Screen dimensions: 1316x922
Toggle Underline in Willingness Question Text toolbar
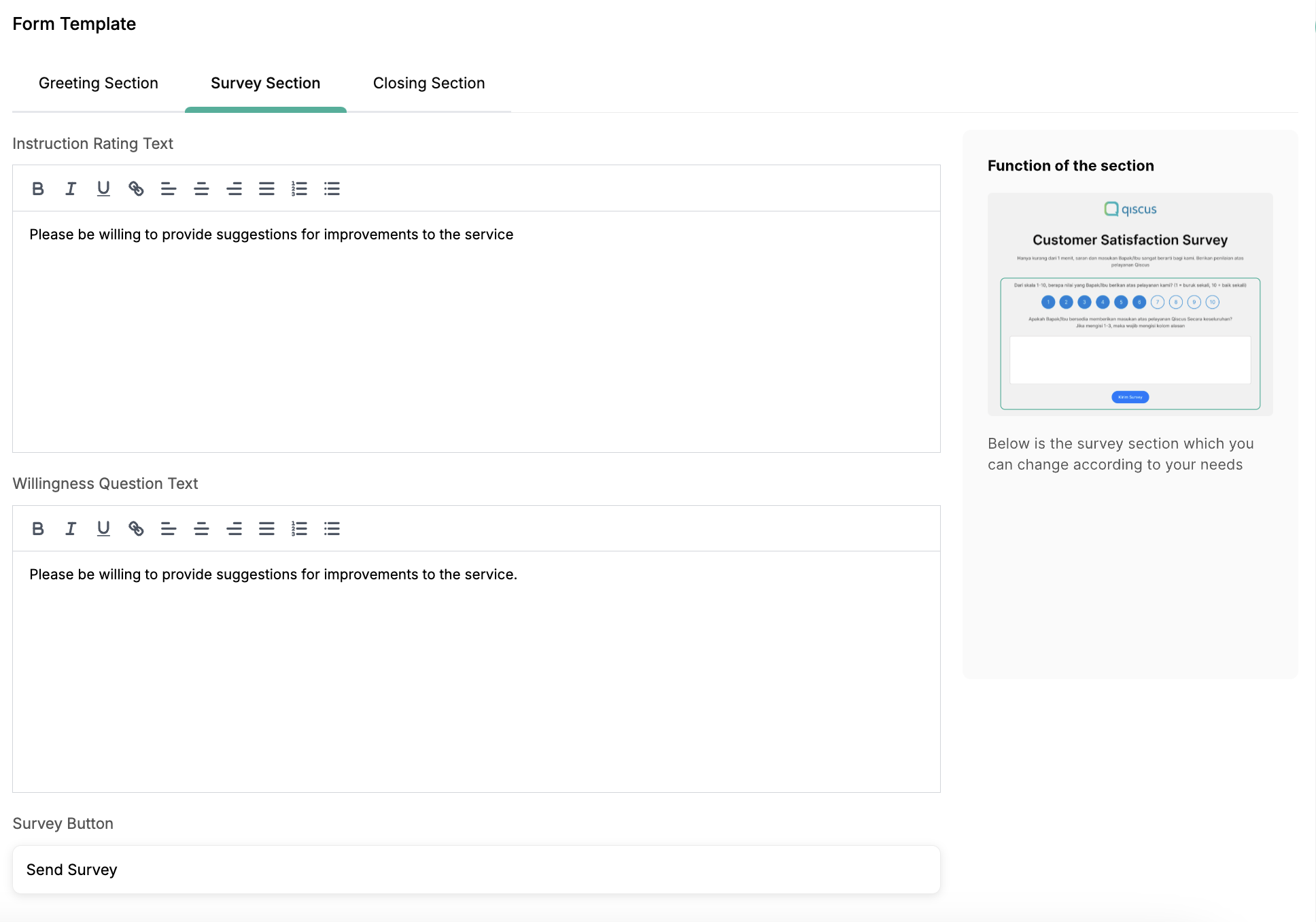(x=103, y=528)
